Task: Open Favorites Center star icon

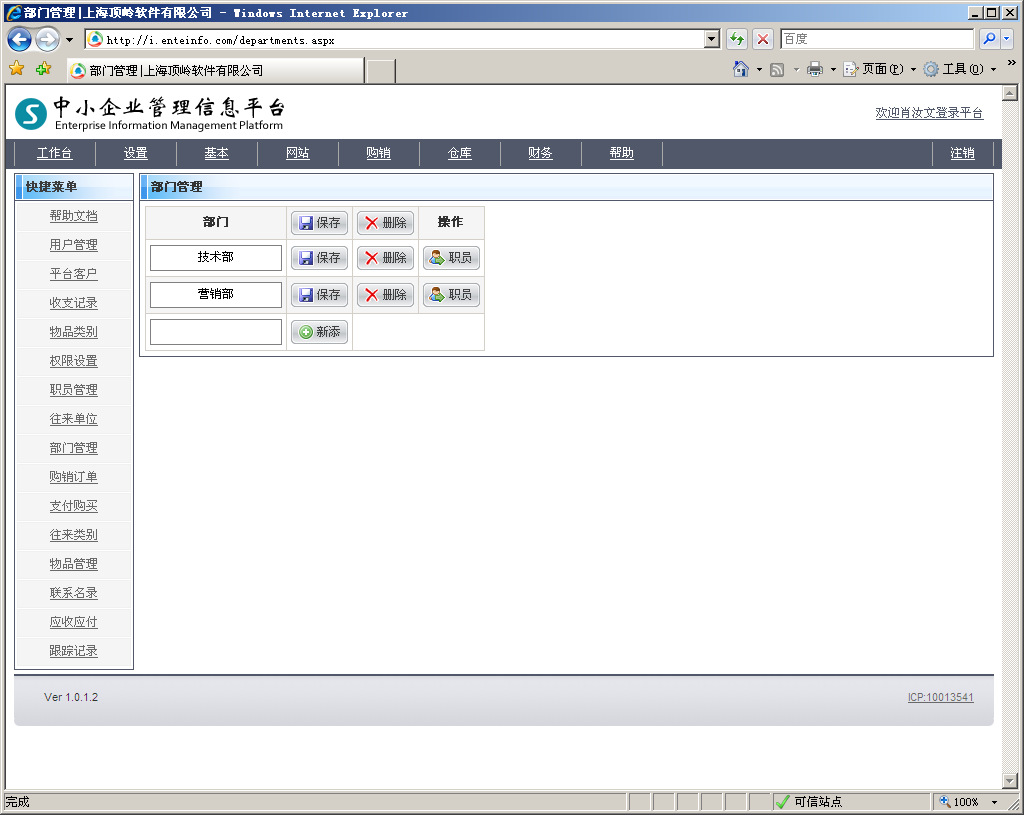Action: coord(17,70)
